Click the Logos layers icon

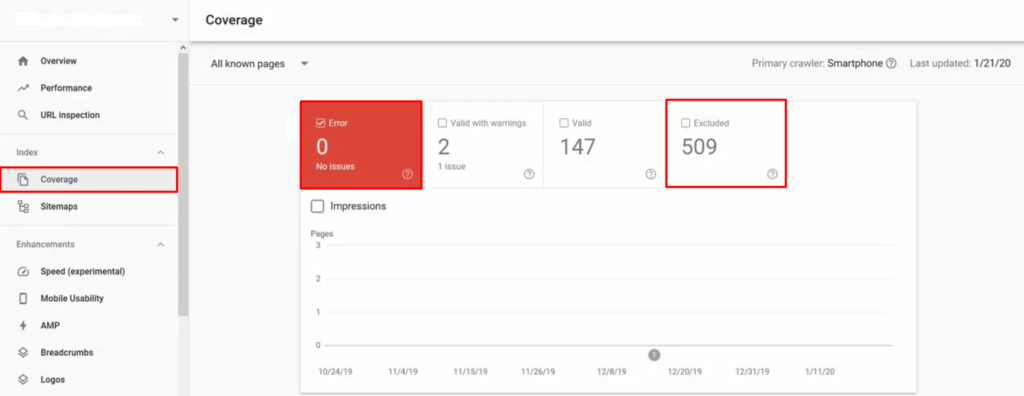[23, 379]
